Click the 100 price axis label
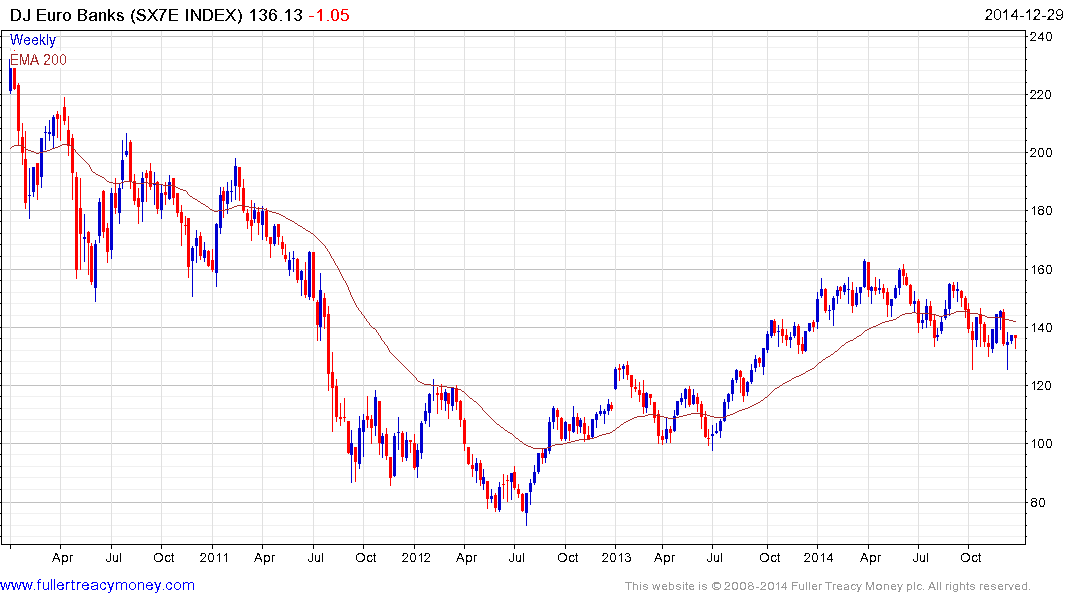The image size is (1075, 600). (x=1040, y=444)
